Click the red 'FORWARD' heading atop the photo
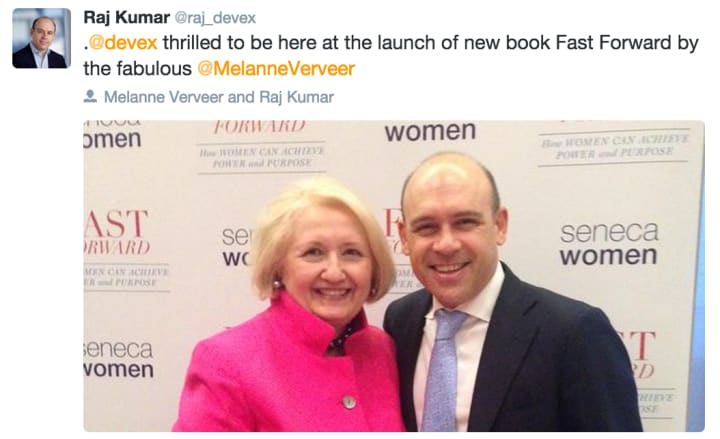The height and width of the screenshot is (439, 720). click(x=260, y=127)
